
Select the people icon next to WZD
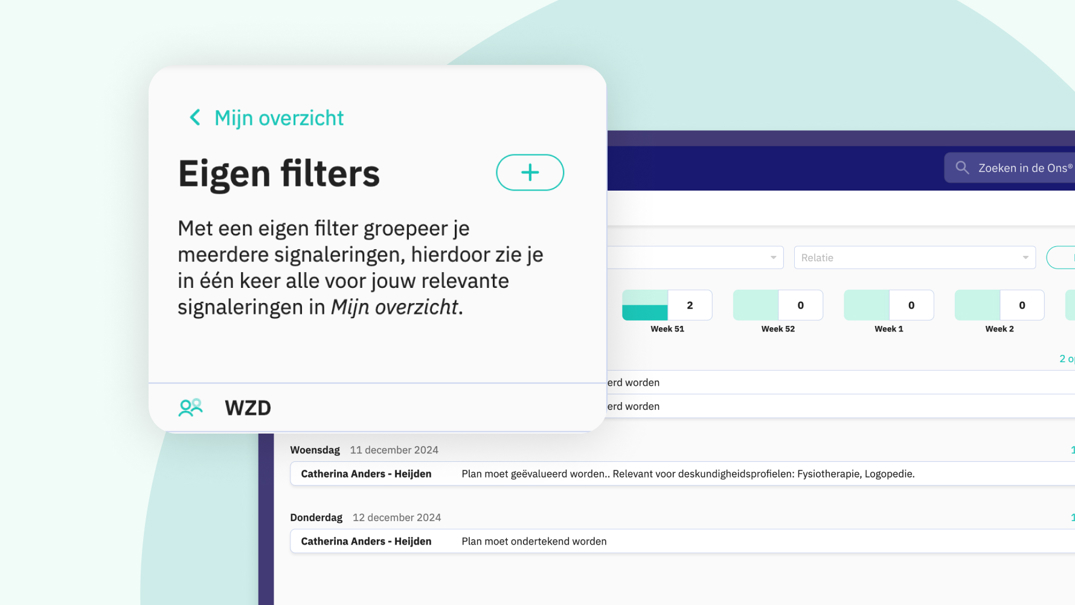191,407
